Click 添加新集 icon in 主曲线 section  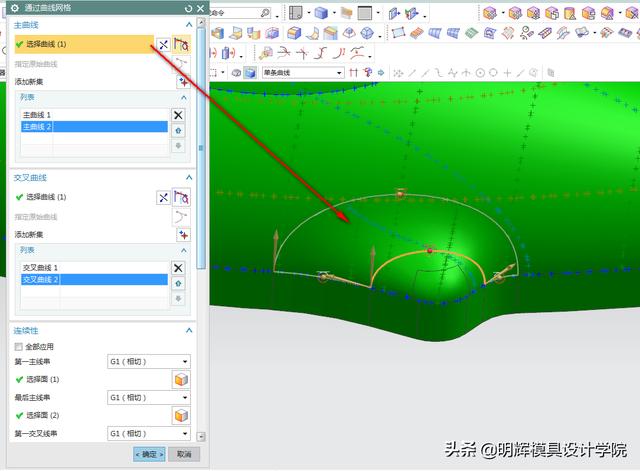[183, 82]
